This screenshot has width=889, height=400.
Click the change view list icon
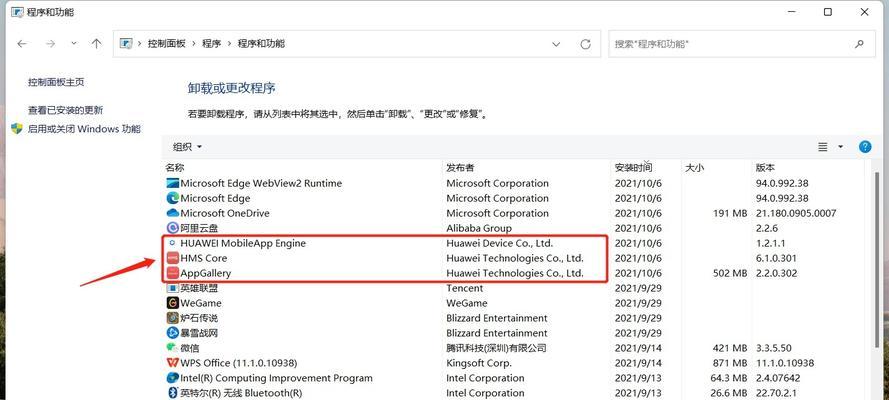tap(823, 147)
